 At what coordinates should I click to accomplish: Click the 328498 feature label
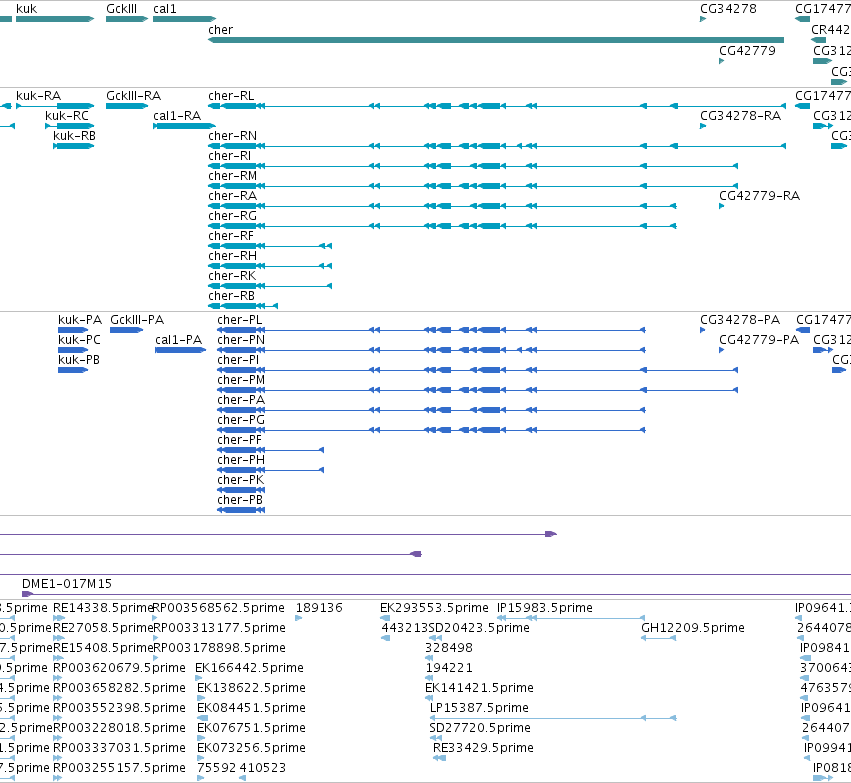[449, 648]
